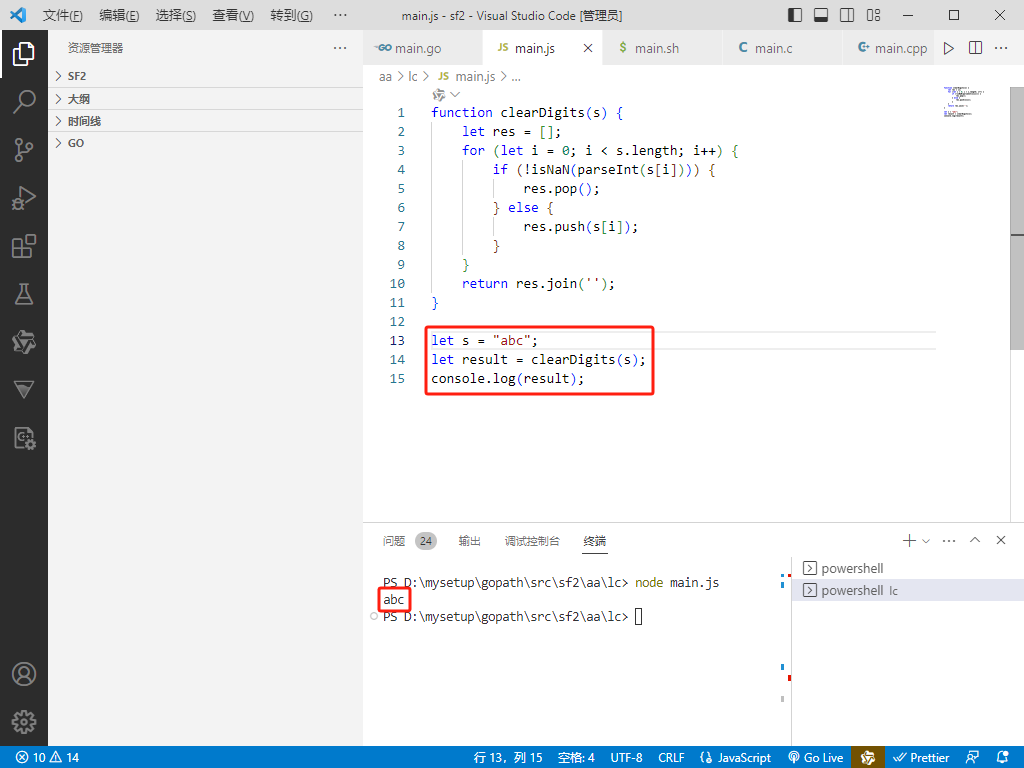
Task: Click 行 13, 列 15 cursor position
Action: [507, 758]
